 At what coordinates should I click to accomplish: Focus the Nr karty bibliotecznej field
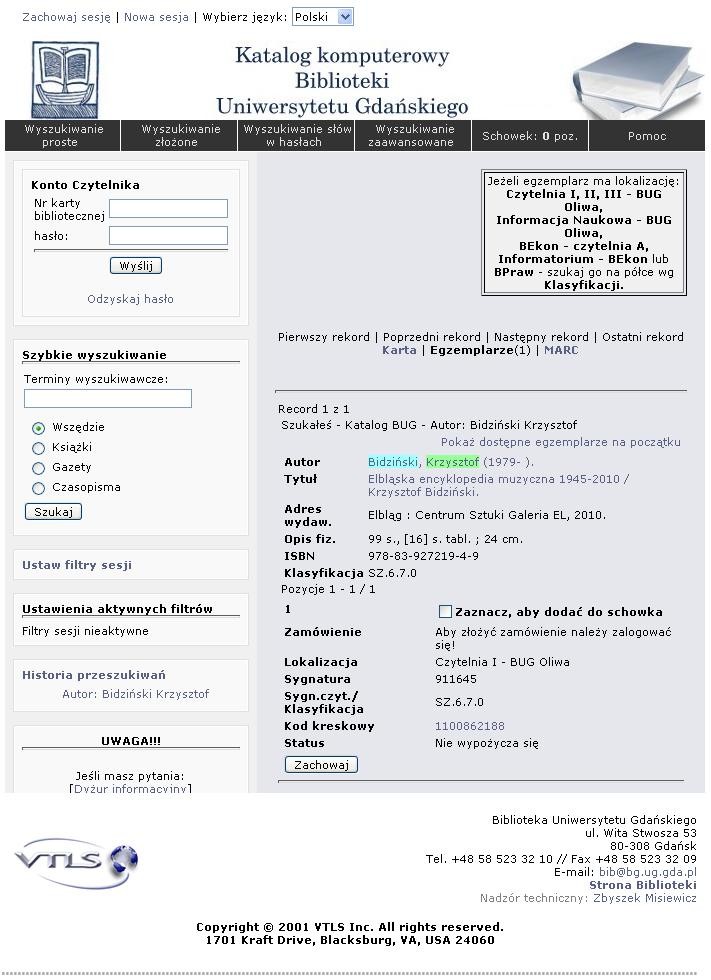pos(168,209)
